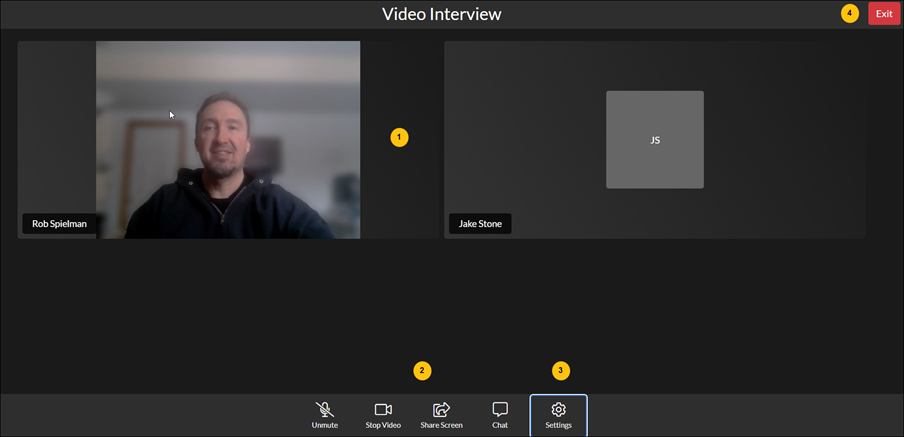The height and width of the screenshot is (437, 904).
Task: Click the "Share Screen" text label
Action: (x=441, y=425)
